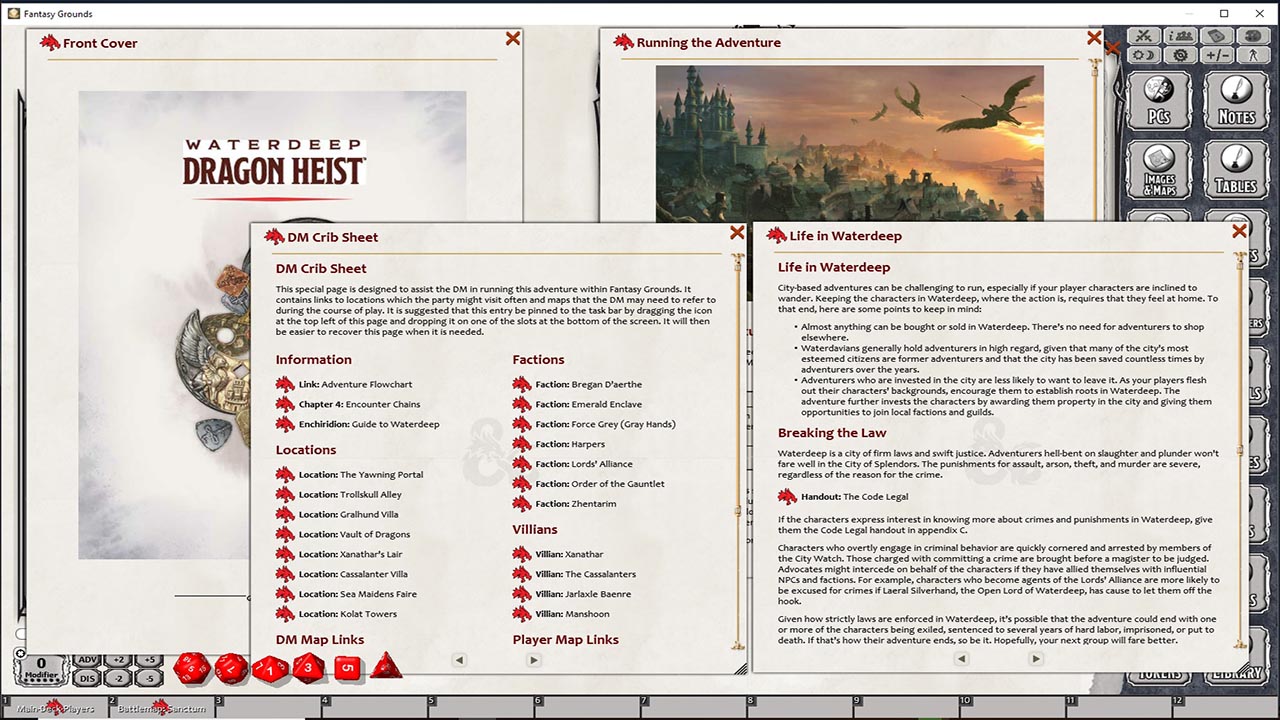
Task: Toggle the DIS disadvantage button
Action: [x=87, y=678]
